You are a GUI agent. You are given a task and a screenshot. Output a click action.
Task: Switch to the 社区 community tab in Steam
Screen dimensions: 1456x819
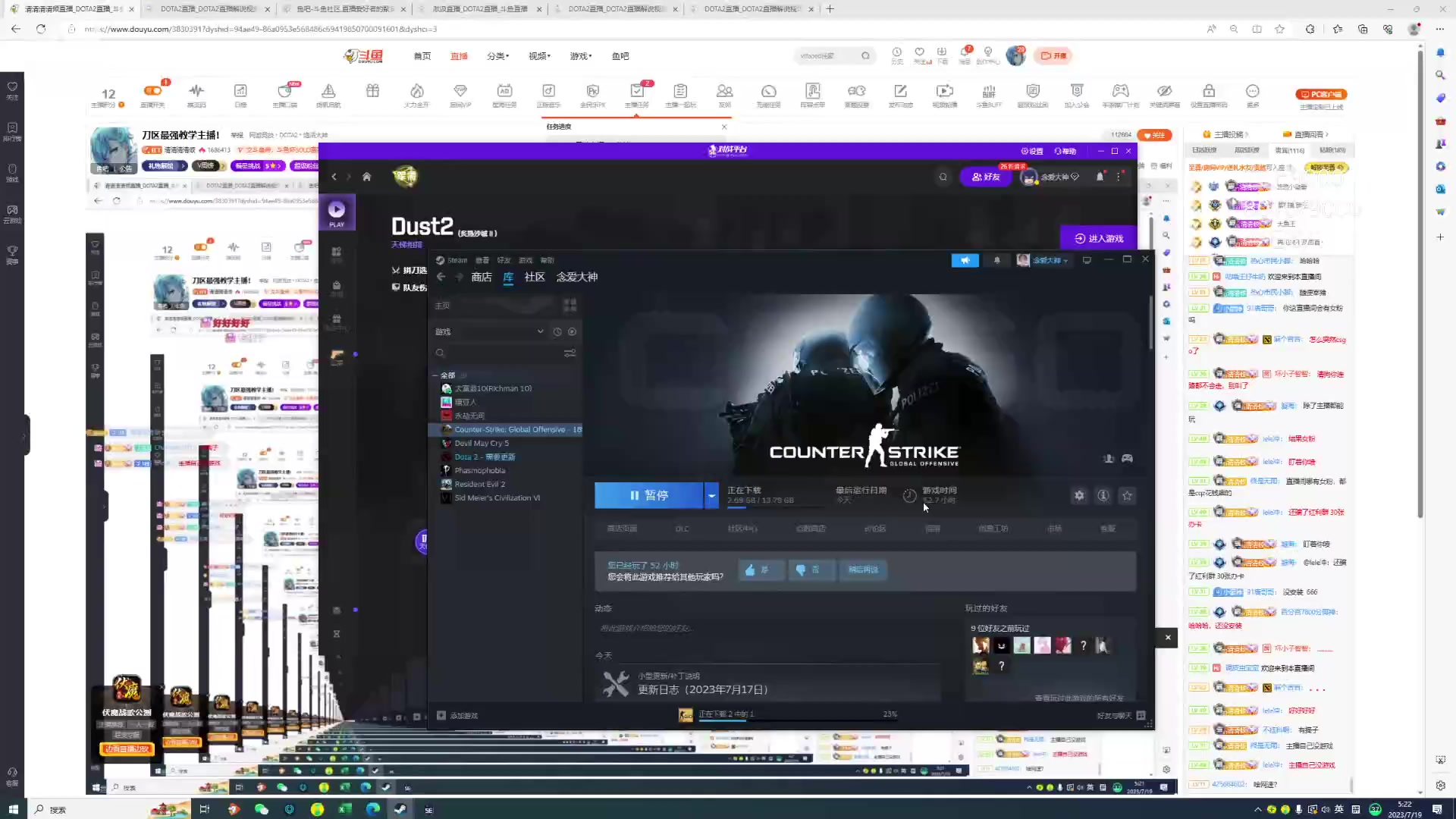535,278
